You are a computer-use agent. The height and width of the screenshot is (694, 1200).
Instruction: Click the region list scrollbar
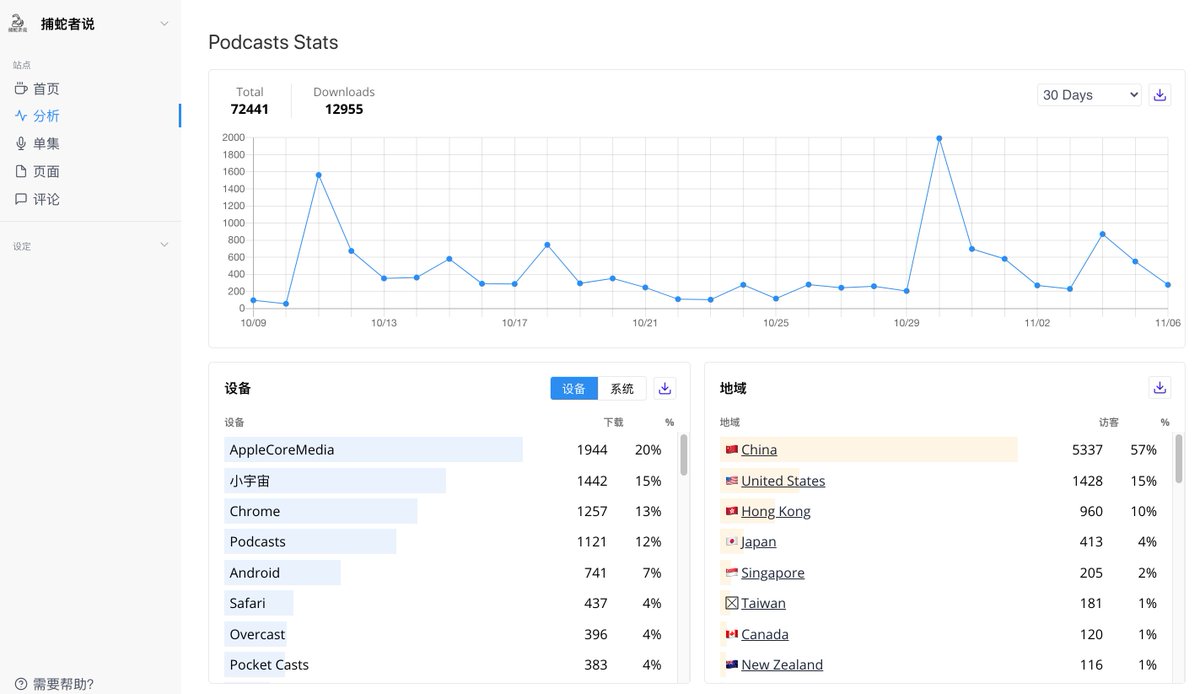[x=1179, y=458]
